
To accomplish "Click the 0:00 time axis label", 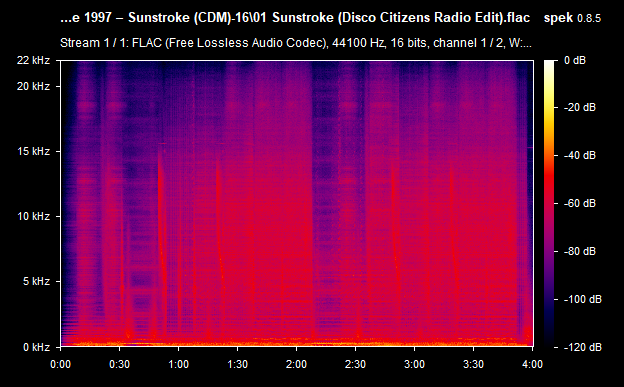I will coord(60,364).
